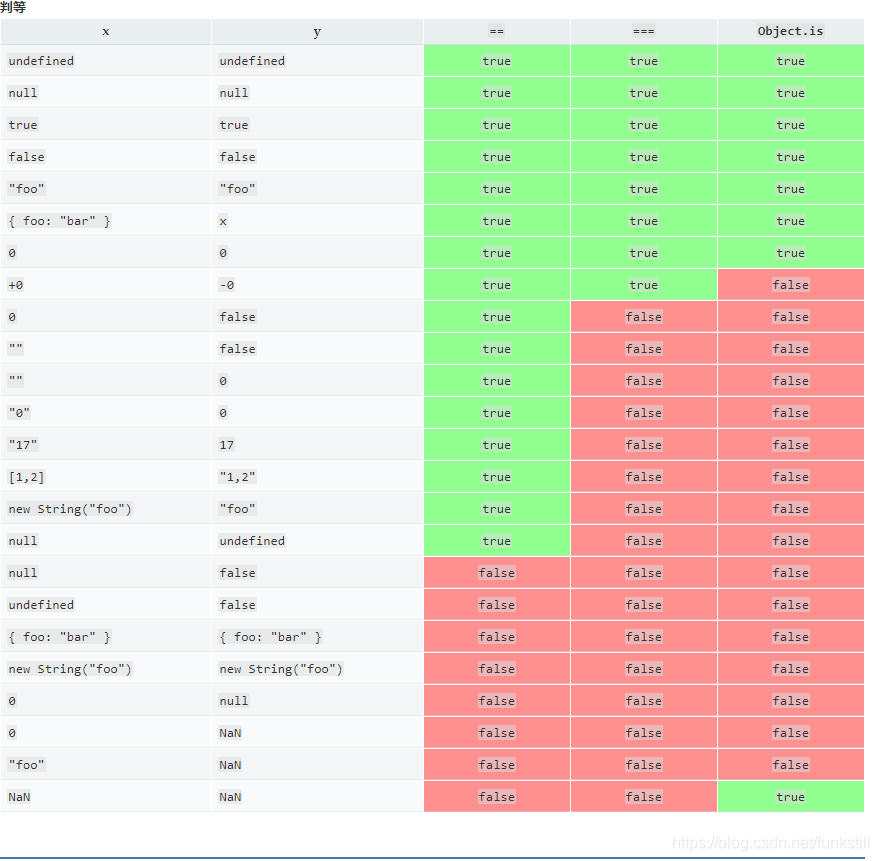Click x 'undefined' in the first row
This screenshot has height=861, width=879.
click(41, 61)
